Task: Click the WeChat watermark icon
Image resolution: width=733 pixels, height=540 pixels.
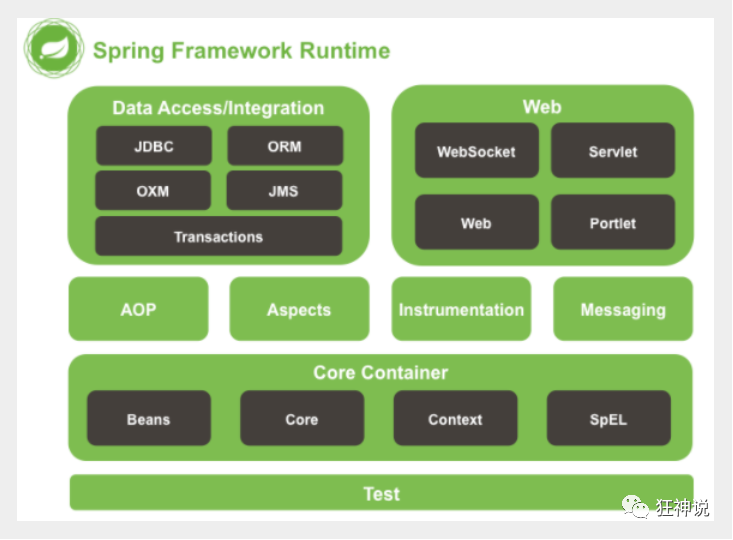Action: click(635, 507)
